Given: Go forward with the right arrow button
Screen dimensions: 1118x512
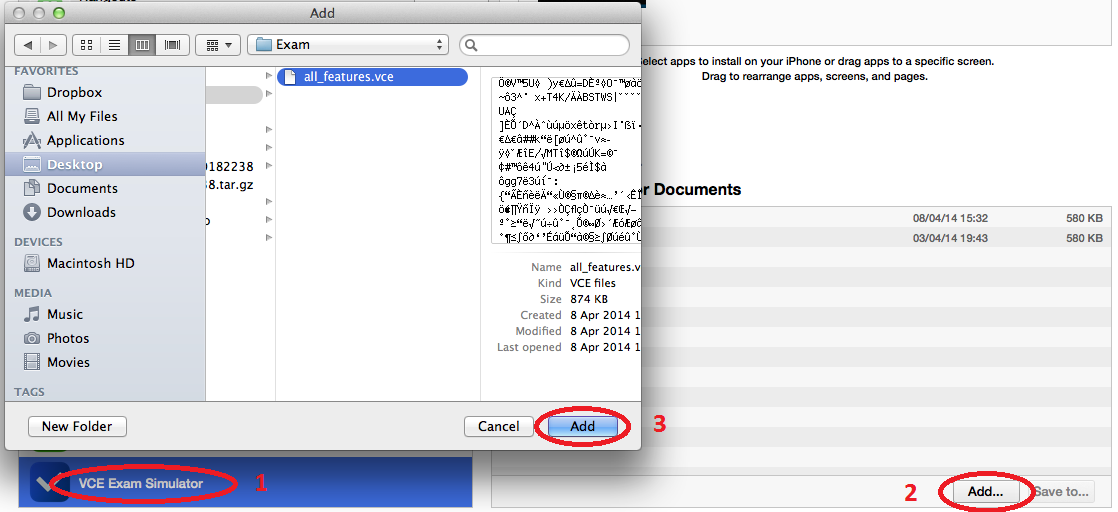Looking at the screenshot, I should pos(53,45).
